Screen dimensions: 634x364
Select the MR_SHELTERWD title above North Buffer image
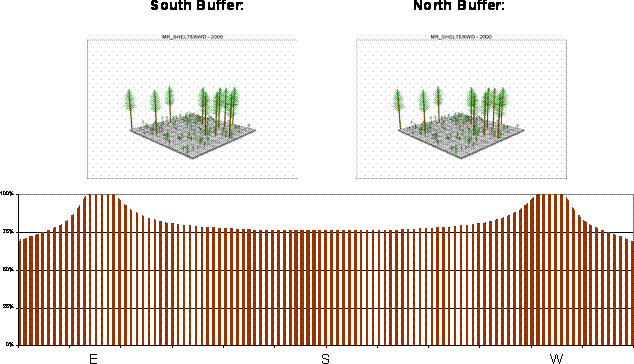[x=461, y=36]
